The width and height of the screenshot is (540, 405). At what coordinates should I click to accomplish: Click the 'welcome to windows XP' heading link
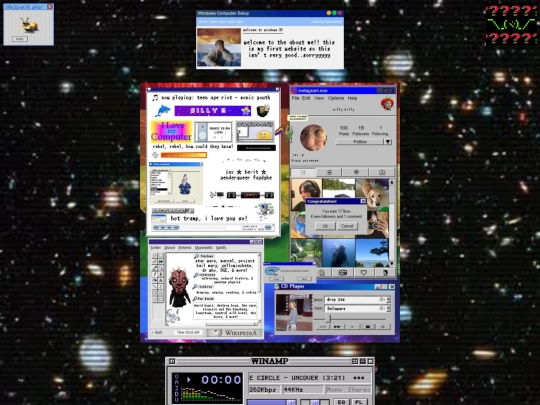click(263, 30)
